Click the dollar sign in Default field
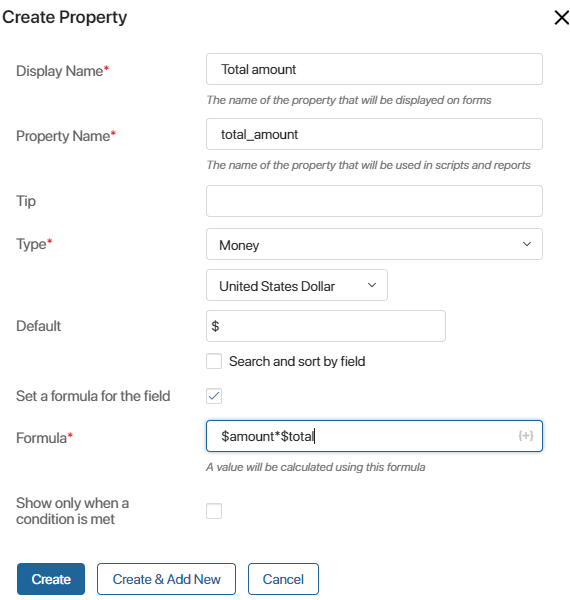Image resolution: width=570 pixels, height=600 pixels. [215, 326]
